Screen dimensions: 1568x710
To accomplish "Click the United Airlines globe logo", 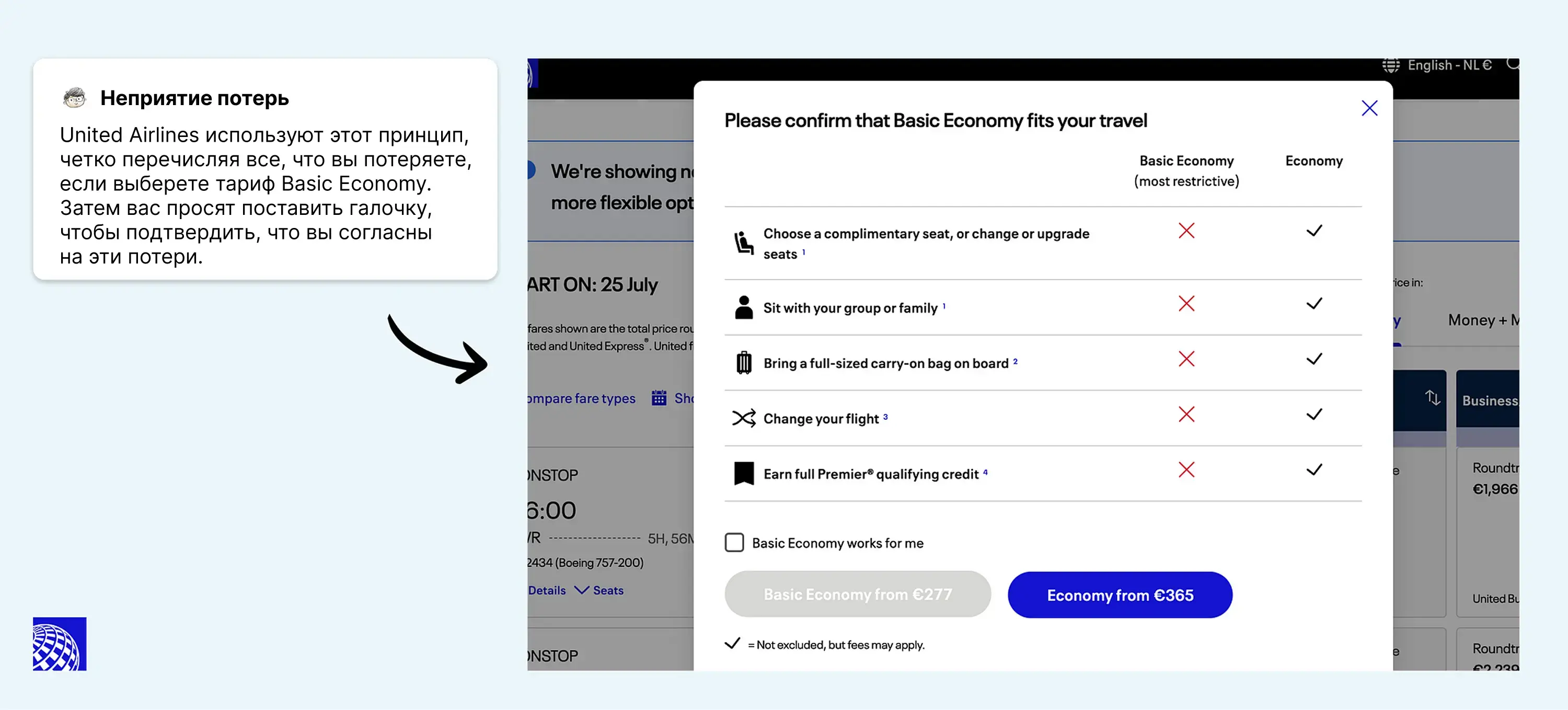I will [60, 644].
